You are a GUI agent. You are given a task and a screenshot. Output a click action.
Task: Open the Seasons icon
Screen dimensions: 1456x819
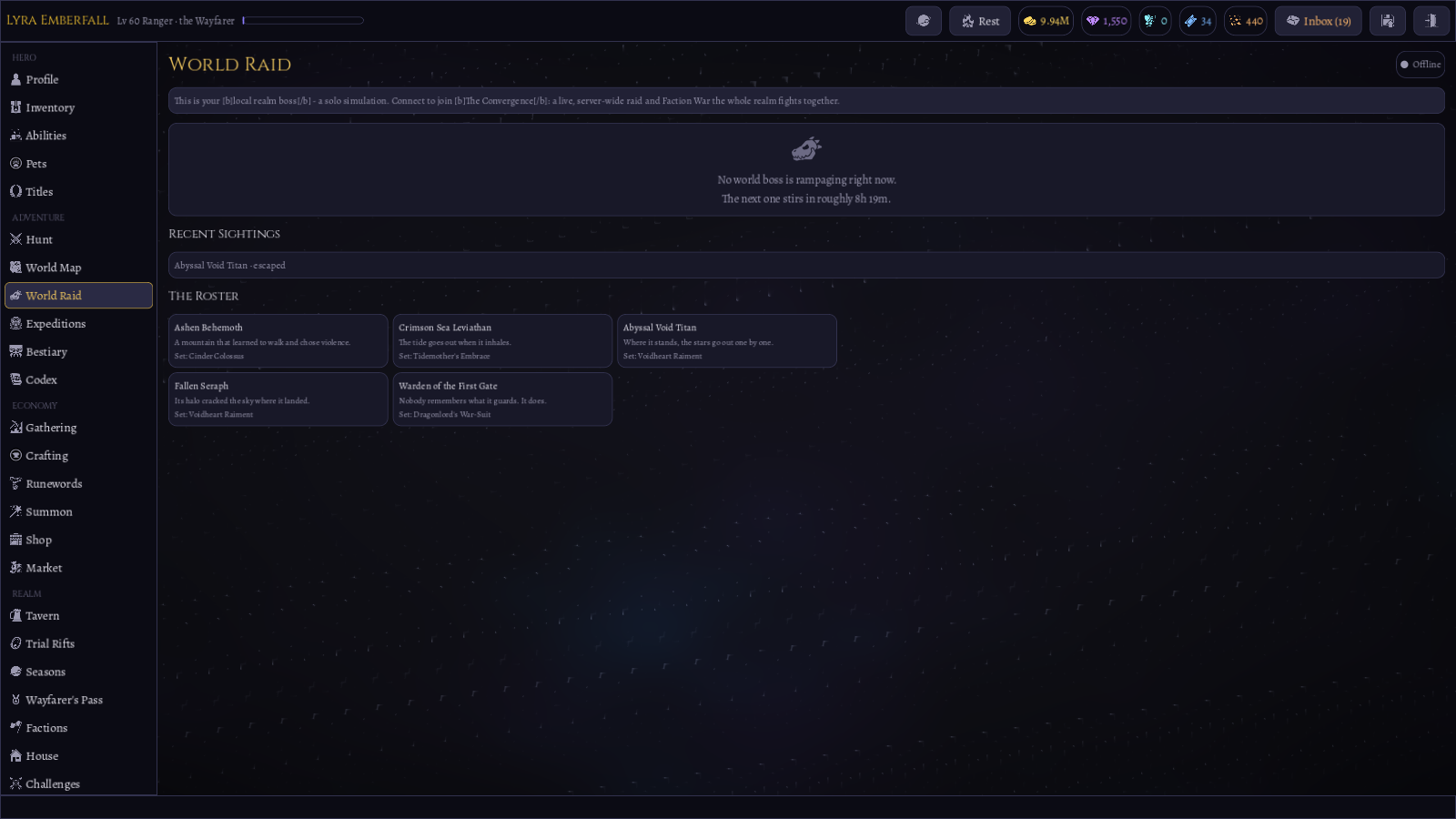15,672
